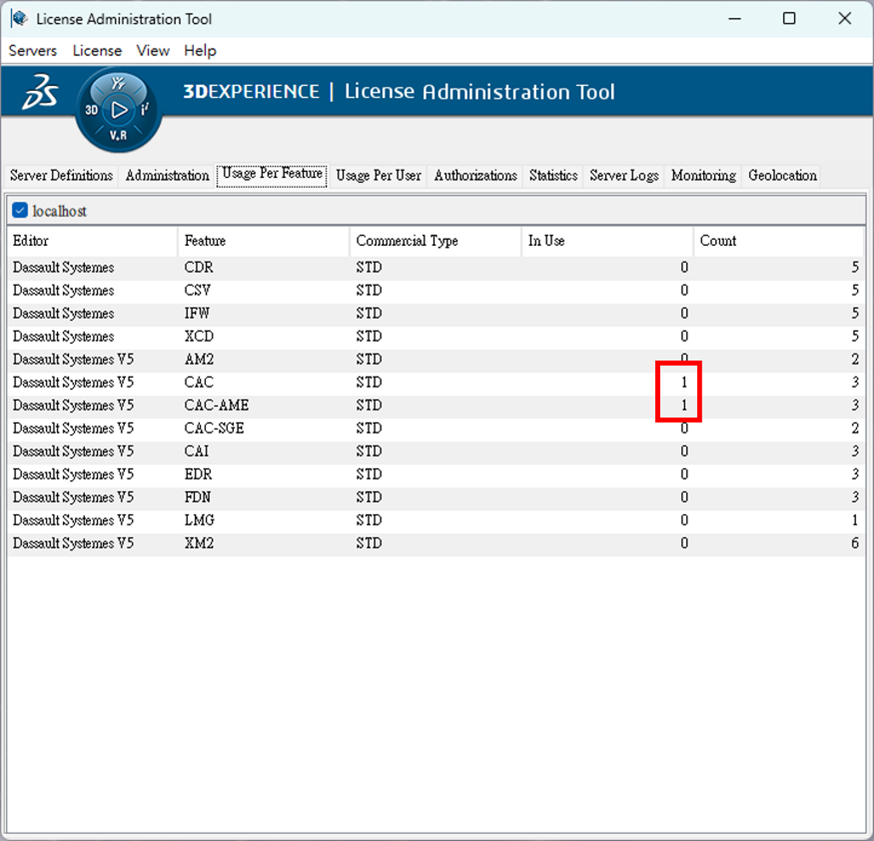
Task: Click the In Use value for CAC-AME
Action: coord(684,405)
